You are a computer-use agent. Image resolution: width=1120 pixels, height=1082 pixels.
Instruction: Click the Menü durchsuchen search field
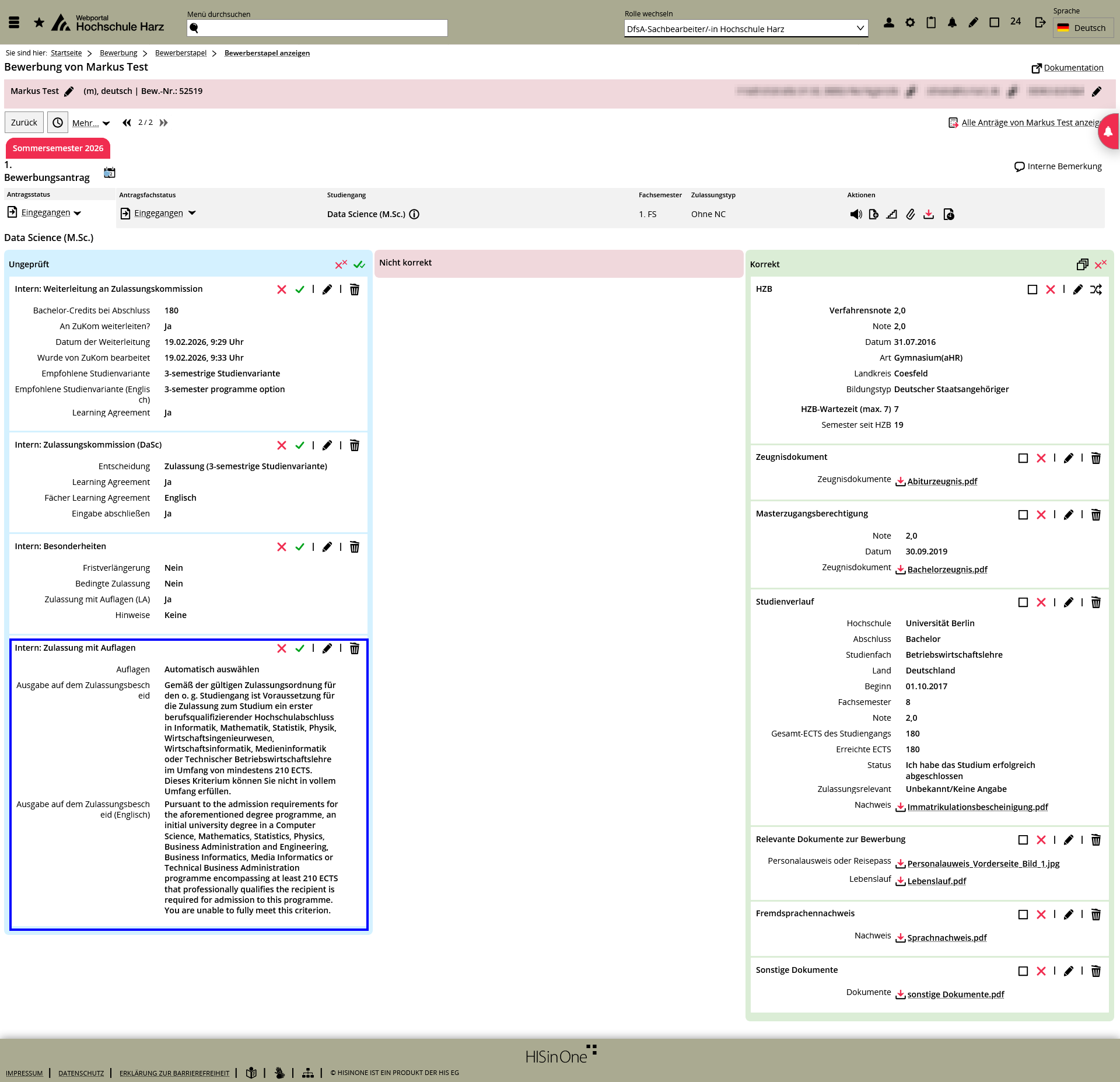[321, 28]
